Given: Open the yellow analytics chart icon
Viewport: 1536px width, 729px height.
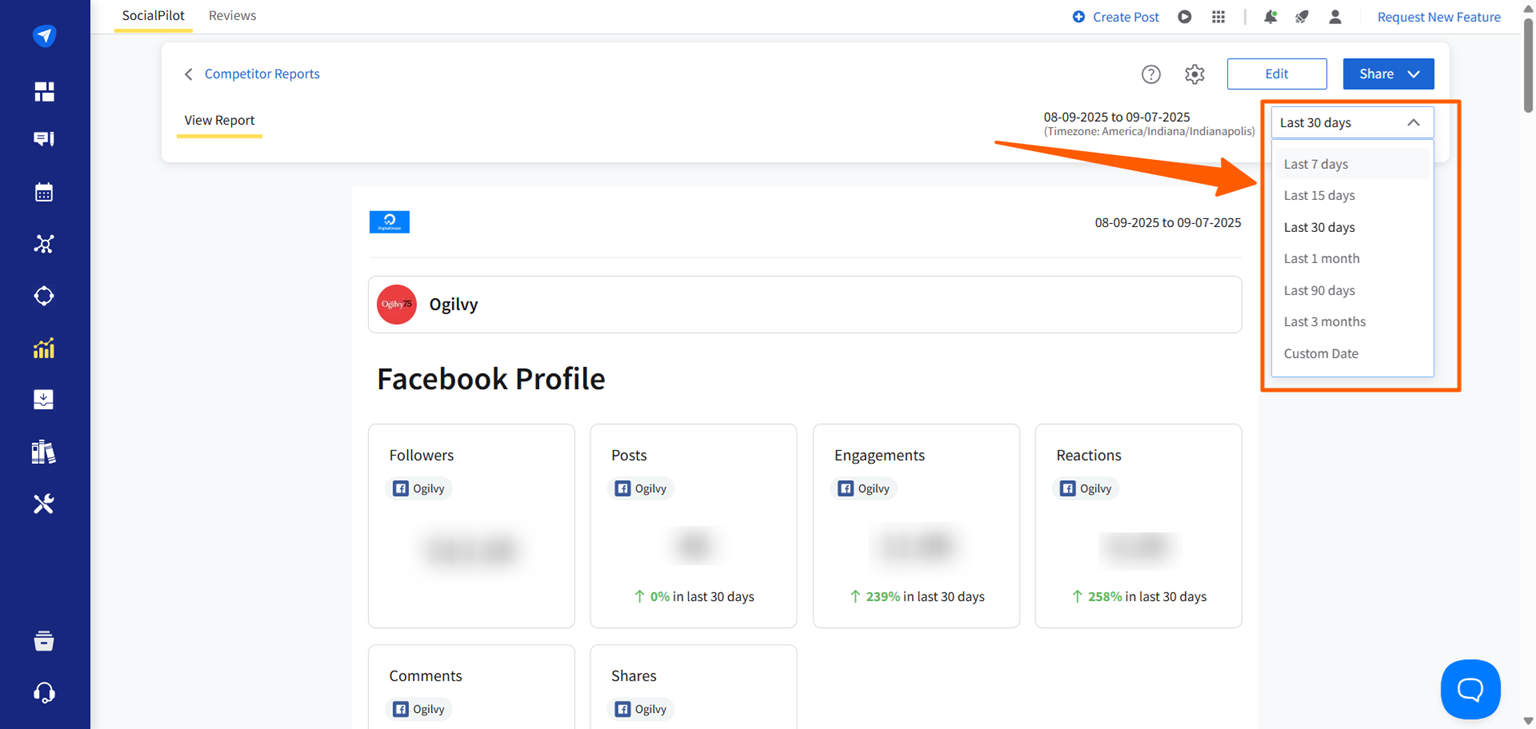Looking at the screenshot, I should click(44, 348).
